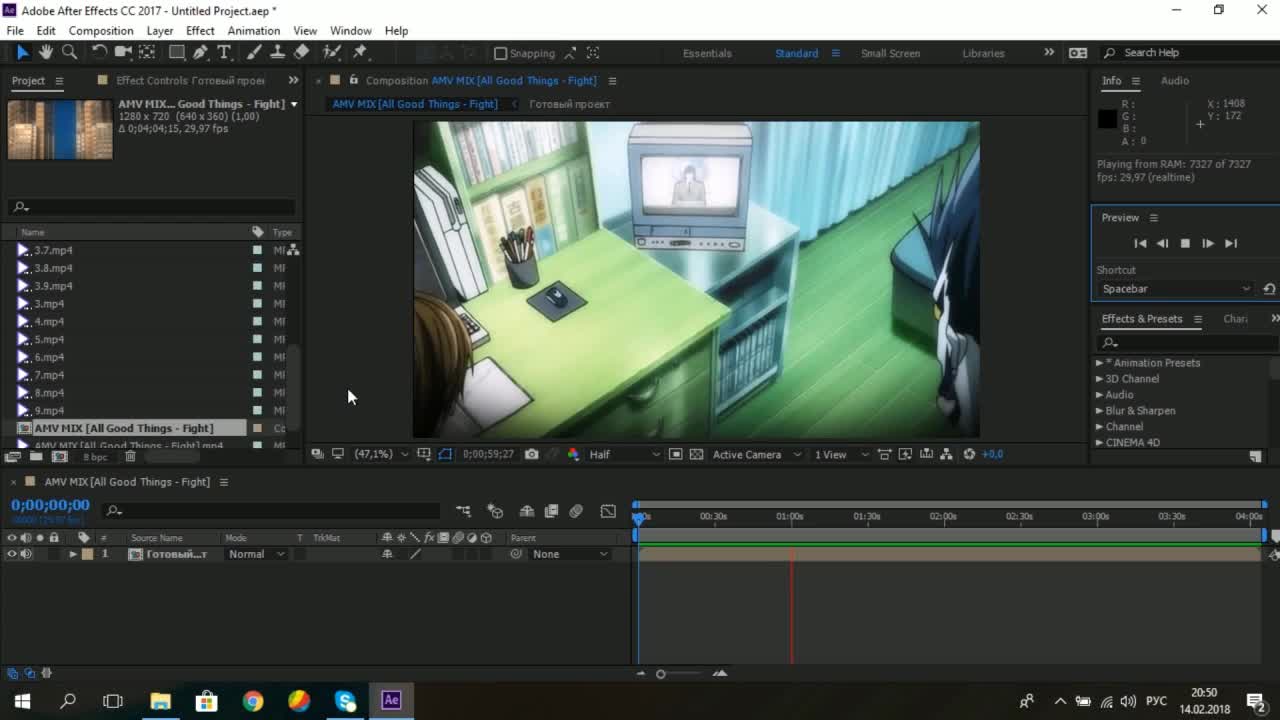Select the Rectangle shape tool
Viewport: 1280px width, 720px height.
coord(176,52)
